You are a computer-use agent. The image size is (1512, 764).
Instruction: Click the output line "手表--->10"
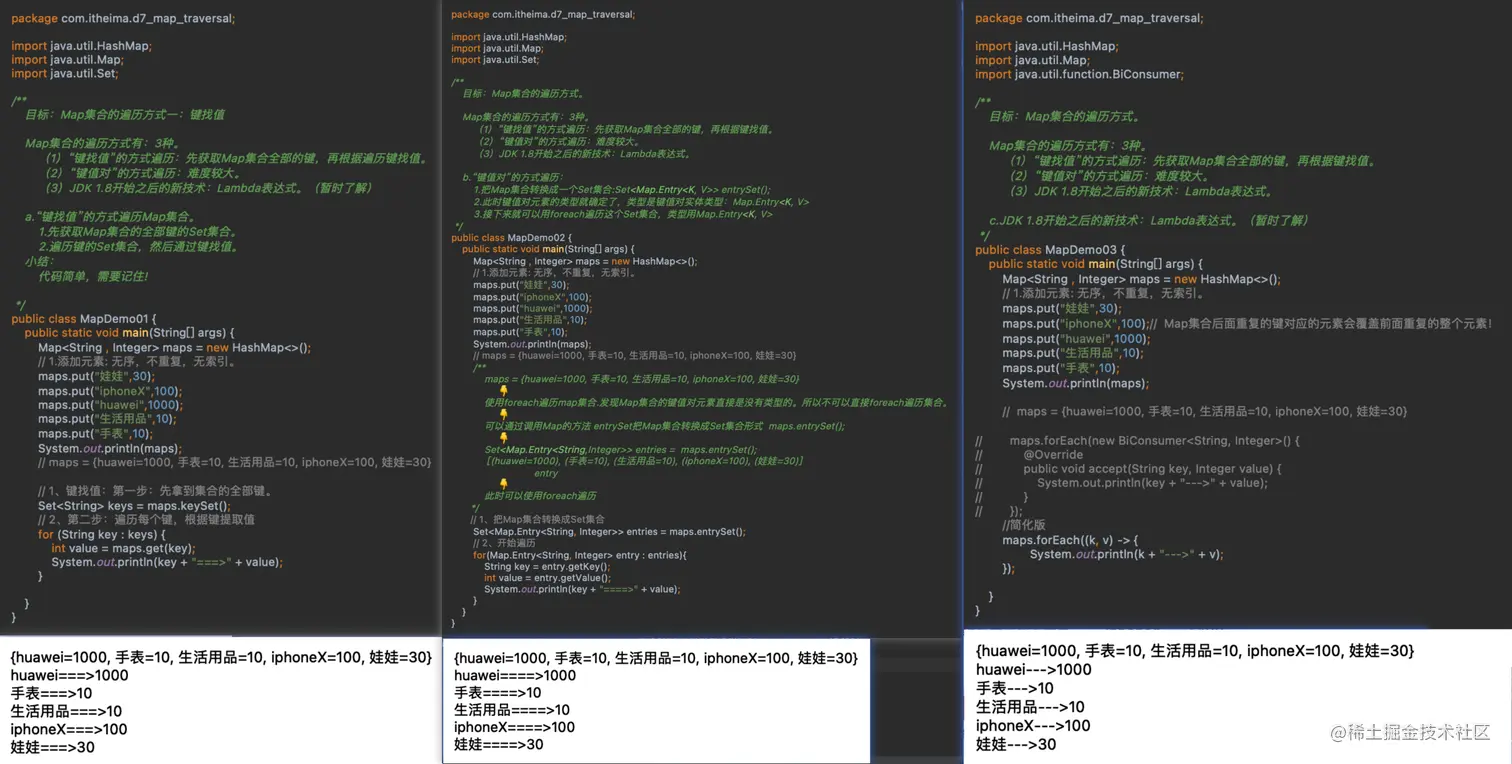1015,689
